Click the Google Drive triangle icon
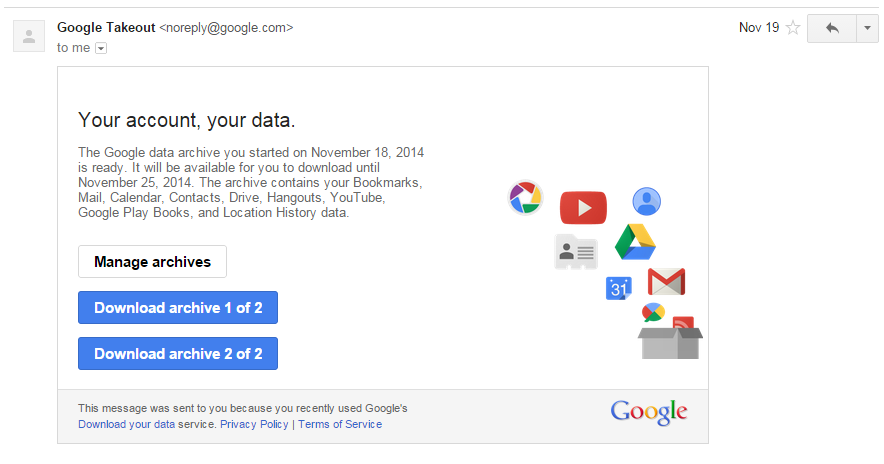The width and height of the screenshot is (884, 464). 635,242
